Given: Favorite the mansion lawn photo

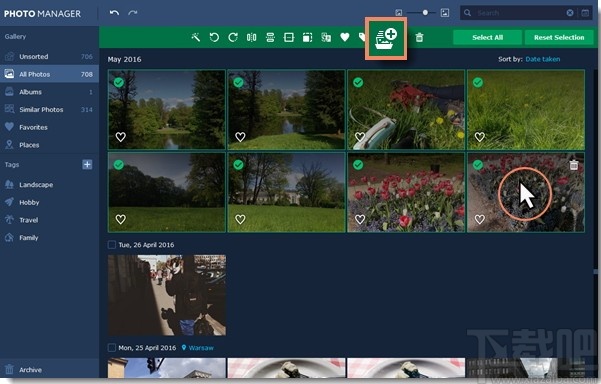Looking at the screenshot, I should (x=240, y=219).
